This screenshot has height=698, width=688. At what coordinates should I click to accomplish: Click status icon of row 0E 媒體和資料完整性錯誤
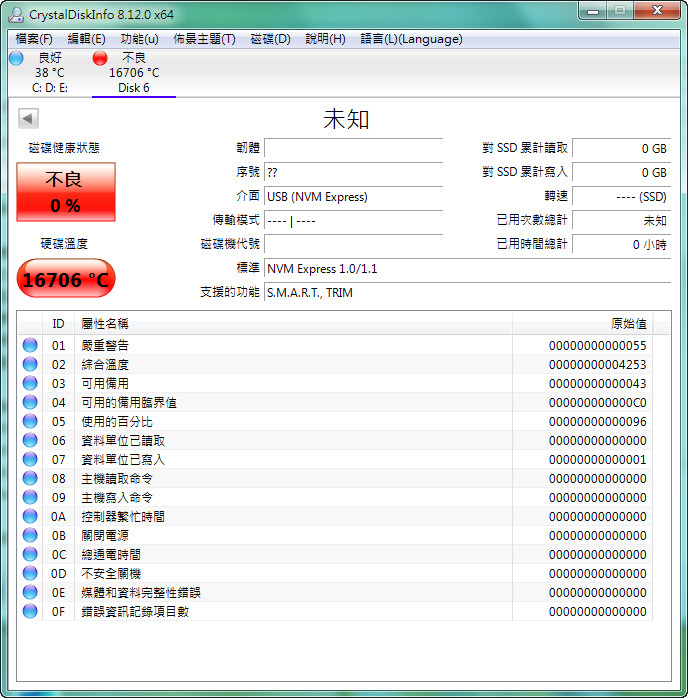[30, 592]
